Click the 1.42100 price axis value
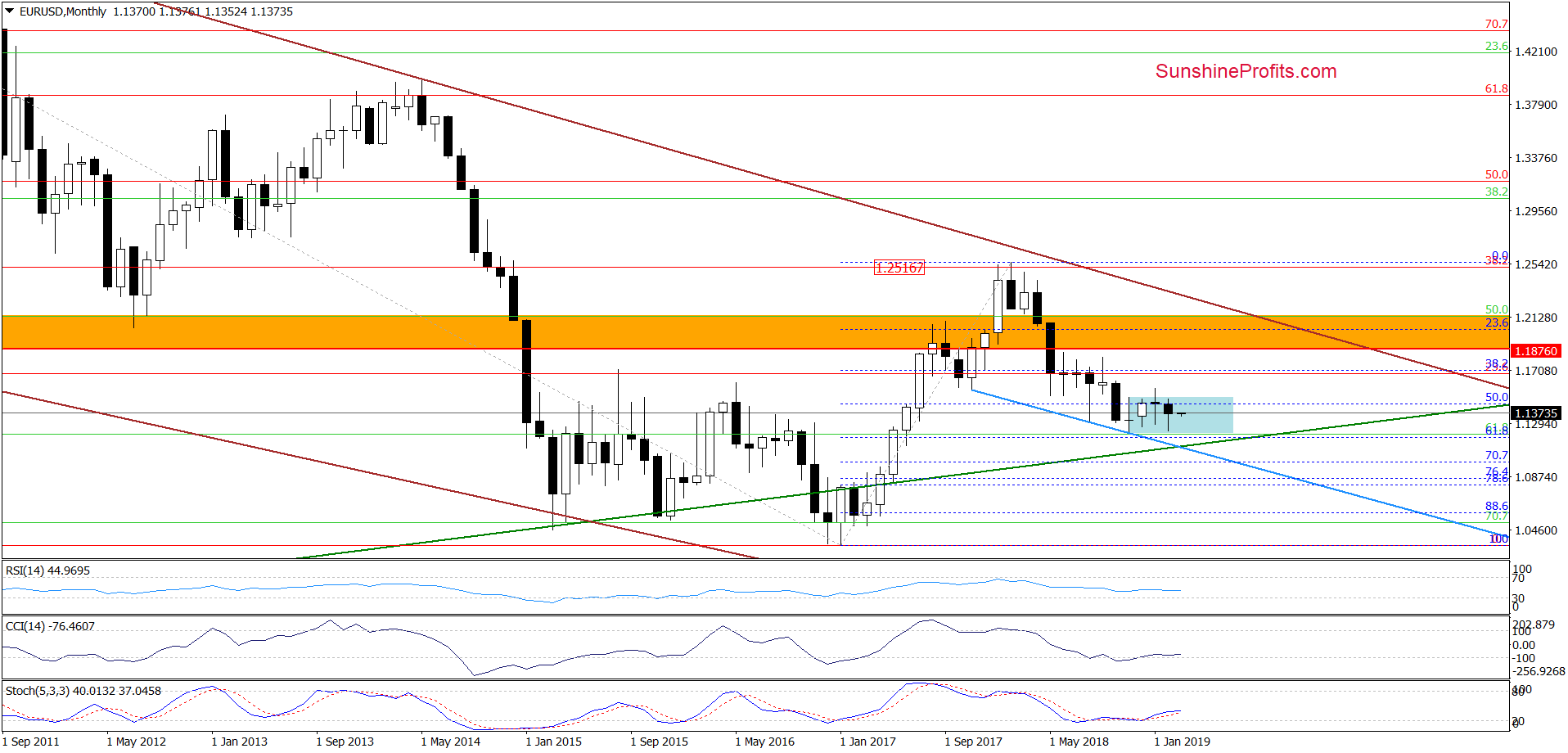This screenshot has height=753, width=1568. (1536, 52)
